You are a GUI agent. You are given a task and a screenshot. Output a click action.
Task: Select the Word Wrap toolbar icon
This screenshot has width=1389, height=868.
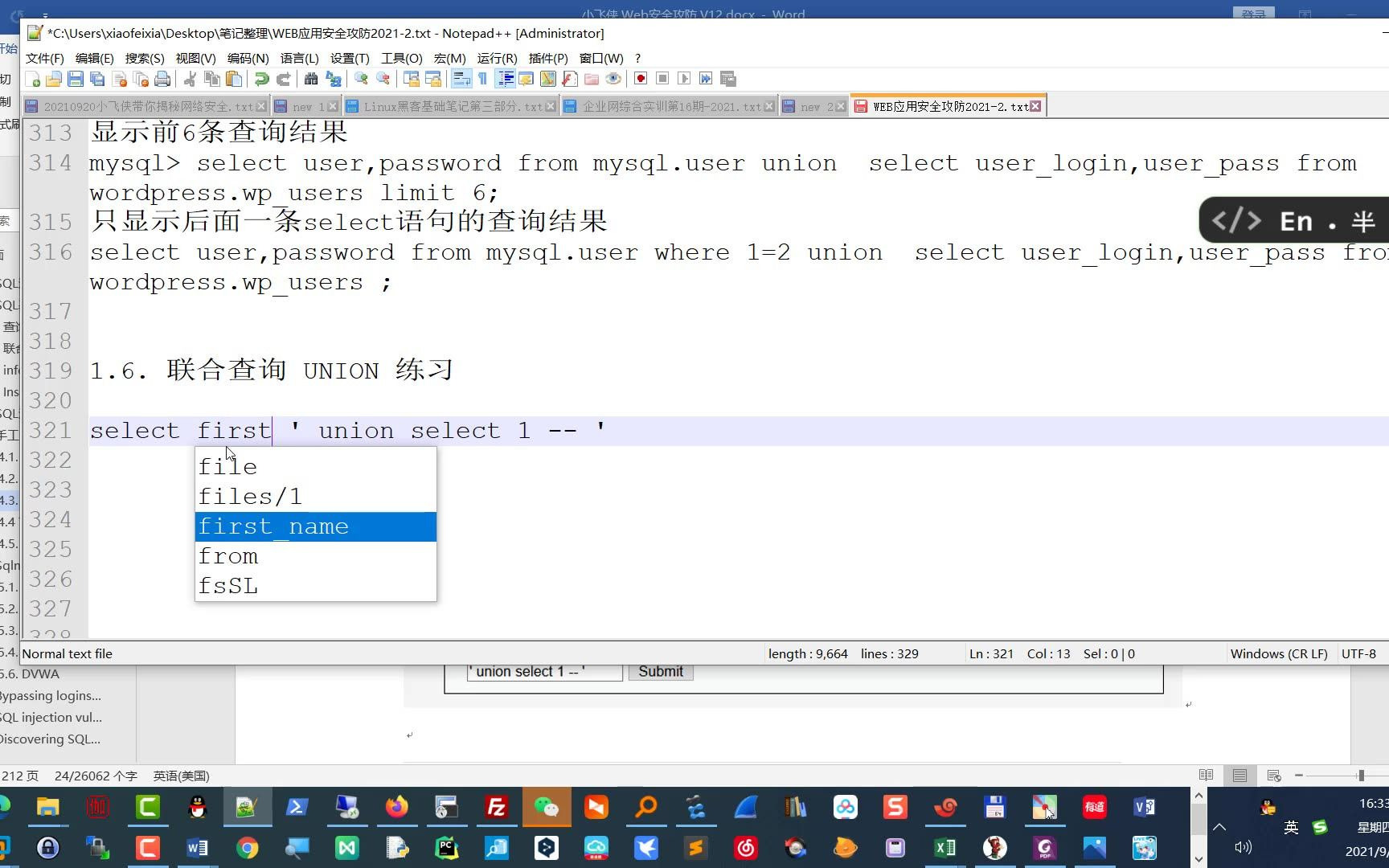click(461, 79)
